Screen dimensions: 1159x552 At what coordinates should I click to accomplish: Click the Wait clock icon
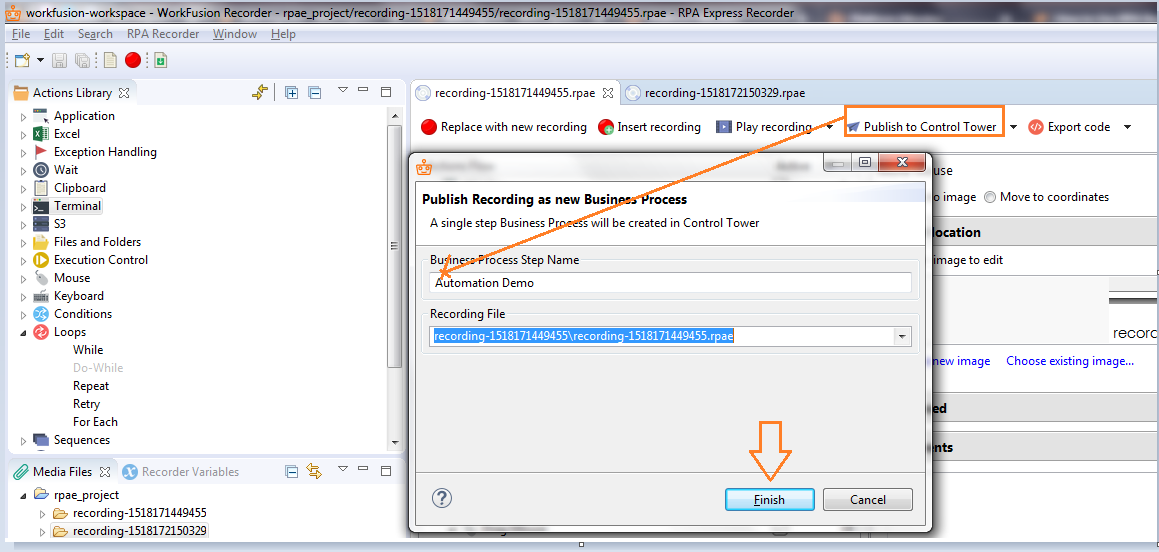click(x=41, y=170)
